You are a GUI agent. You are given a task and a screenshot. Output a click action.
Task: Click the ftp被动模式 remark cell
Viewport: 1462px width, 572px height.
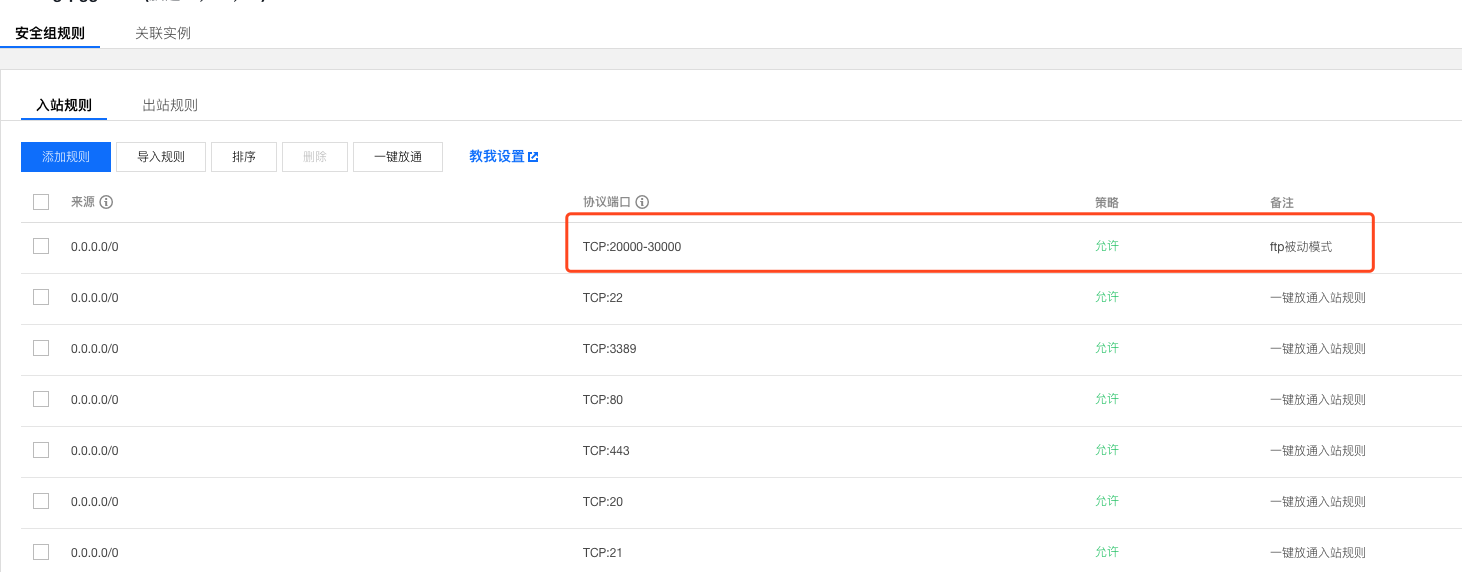[x=1301, y=246]
